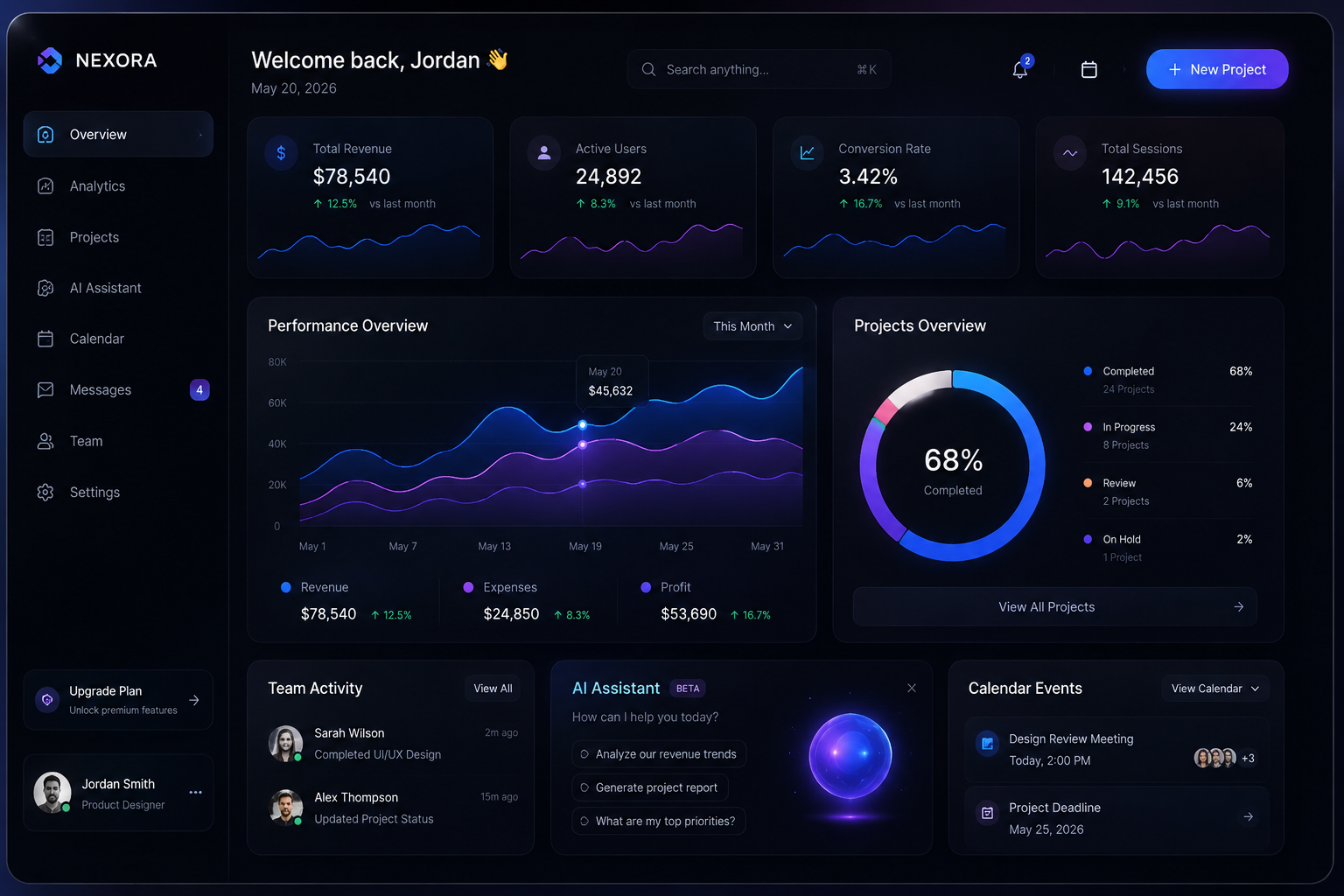The width and height of the screenshot is (1344, 896).
Task: Open notifications bell icon
Action: (x=1020, y=69)
